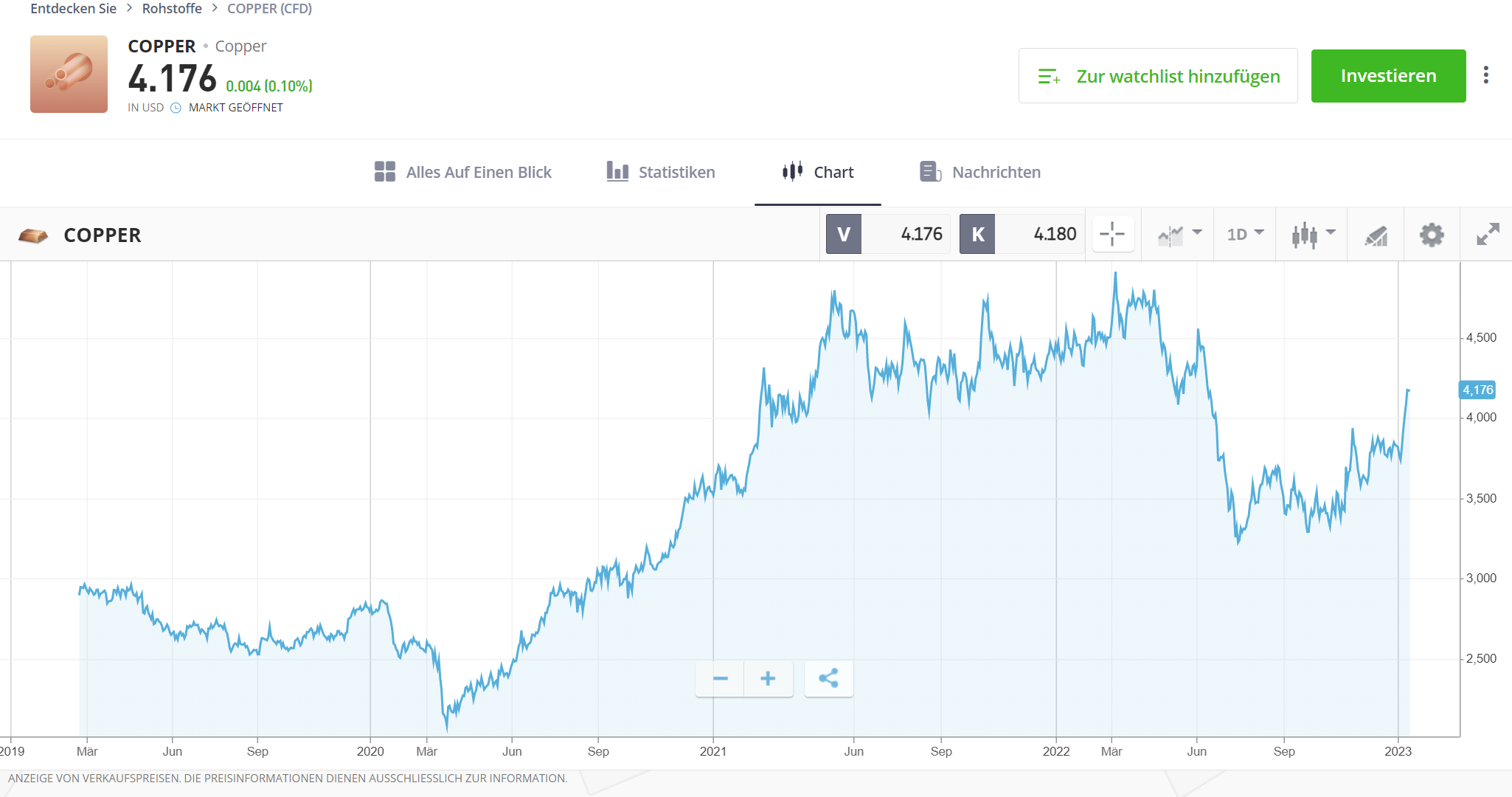Click the 4,500 price axis label
This screenshot has width=1512, height=797.
pyautogui.click(x=1481, y=338)
